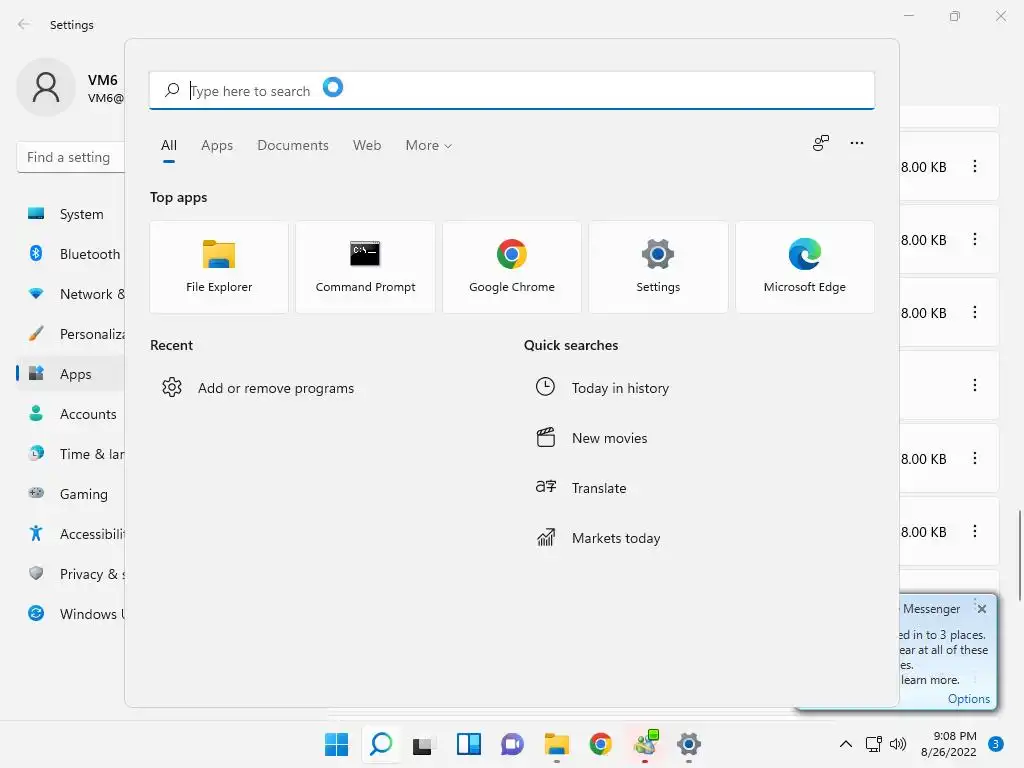This screenshot has height=768, width=1024.
Task: Open the volume control in the system tray
Action: point(898,744)
